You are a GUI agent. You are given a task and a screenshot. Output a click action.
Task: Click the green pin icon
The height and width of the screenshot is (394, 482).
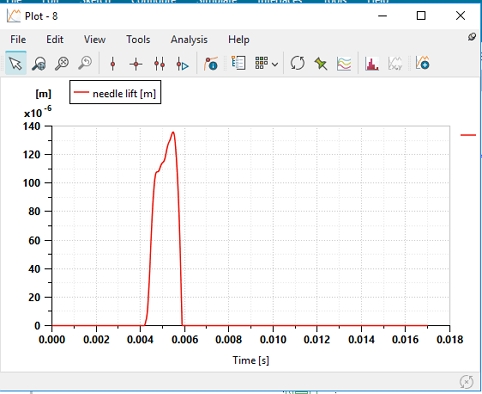321,63
